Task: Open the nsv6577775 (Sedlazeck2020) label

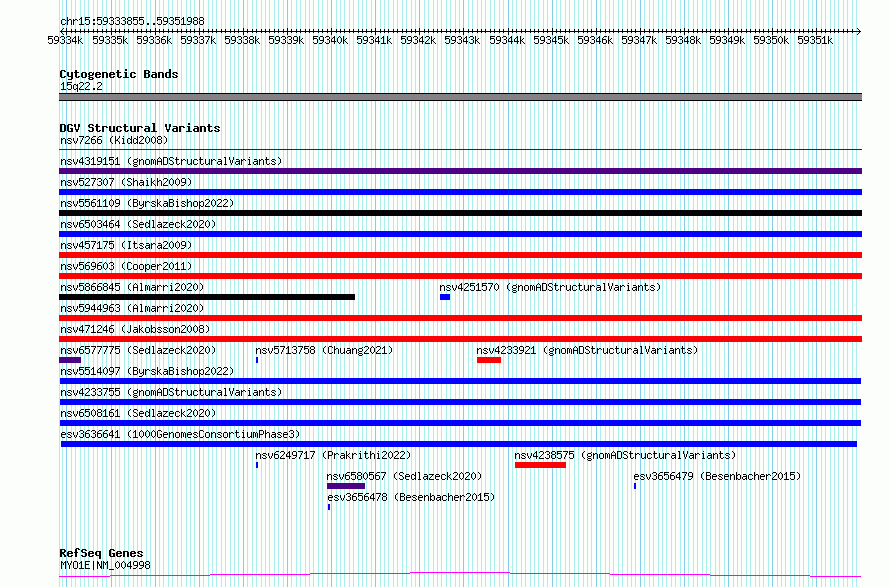Action: click(x=138, y=350)
